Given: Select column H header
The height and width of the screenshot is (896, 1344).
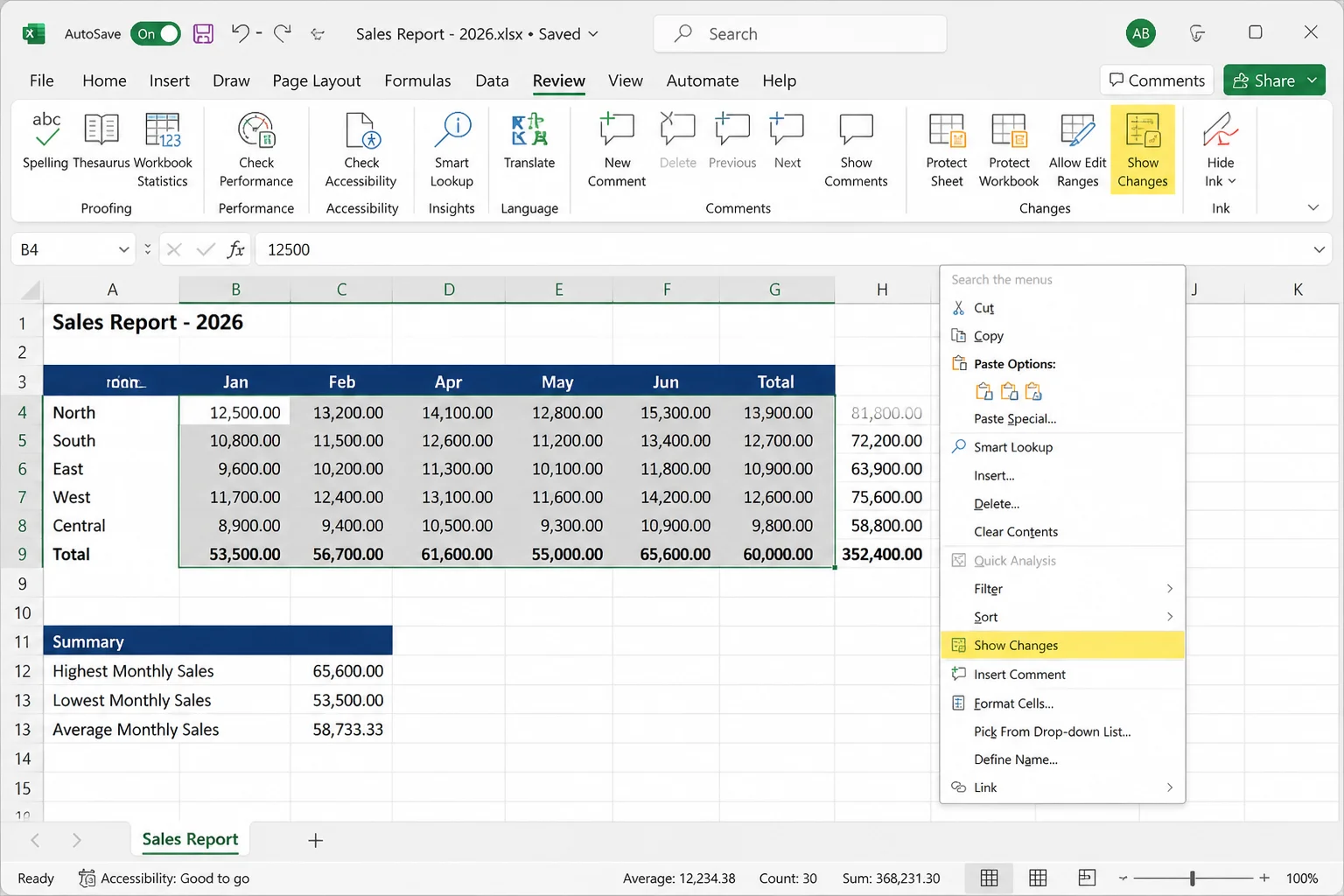Looking at the screenshot, I should pyautogui.click(x=882, y=290).
